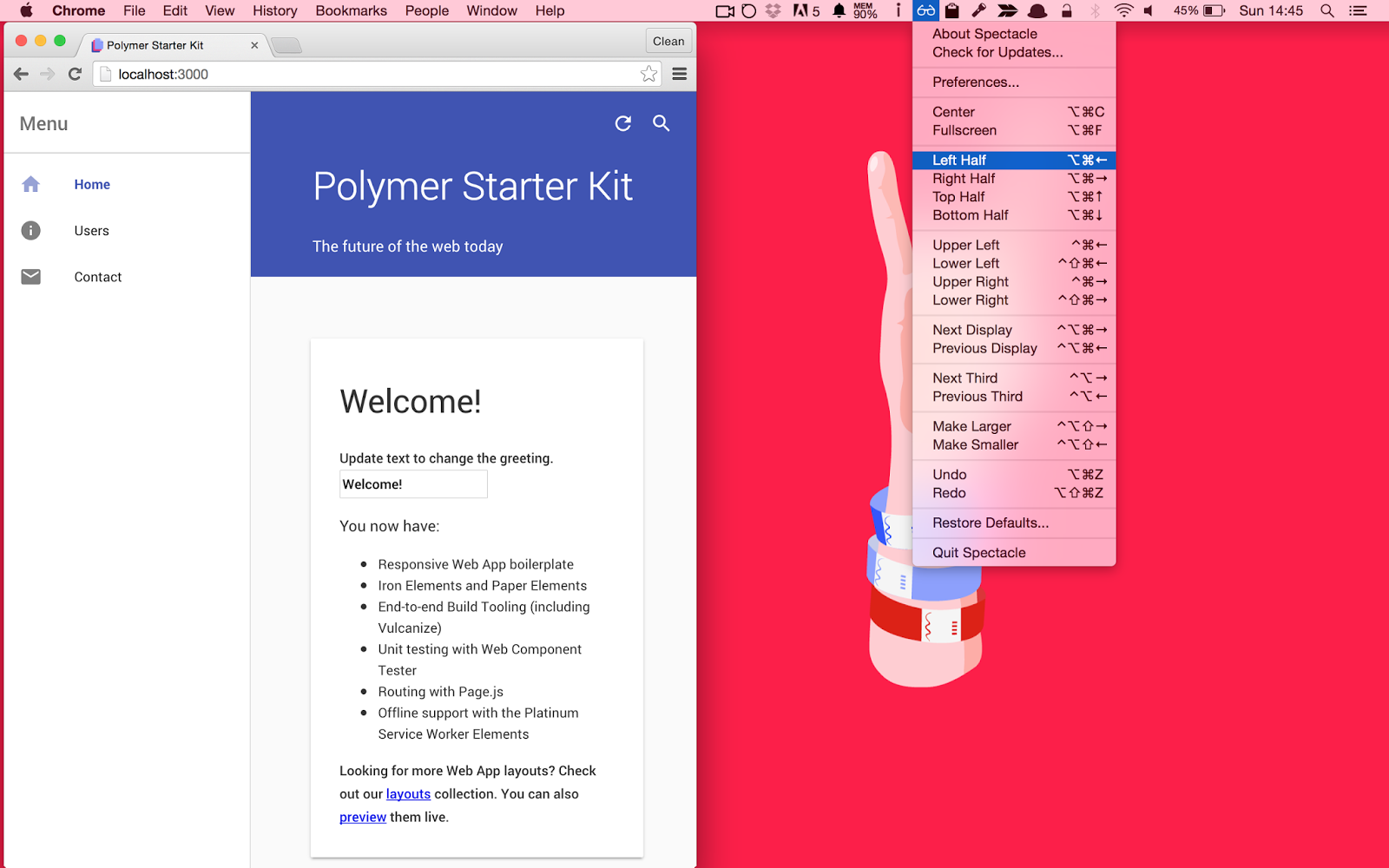The image size is (1389, 868).
Task: Open the Bookmarks menu in the menu bar
Action: [x=351, y=10]
